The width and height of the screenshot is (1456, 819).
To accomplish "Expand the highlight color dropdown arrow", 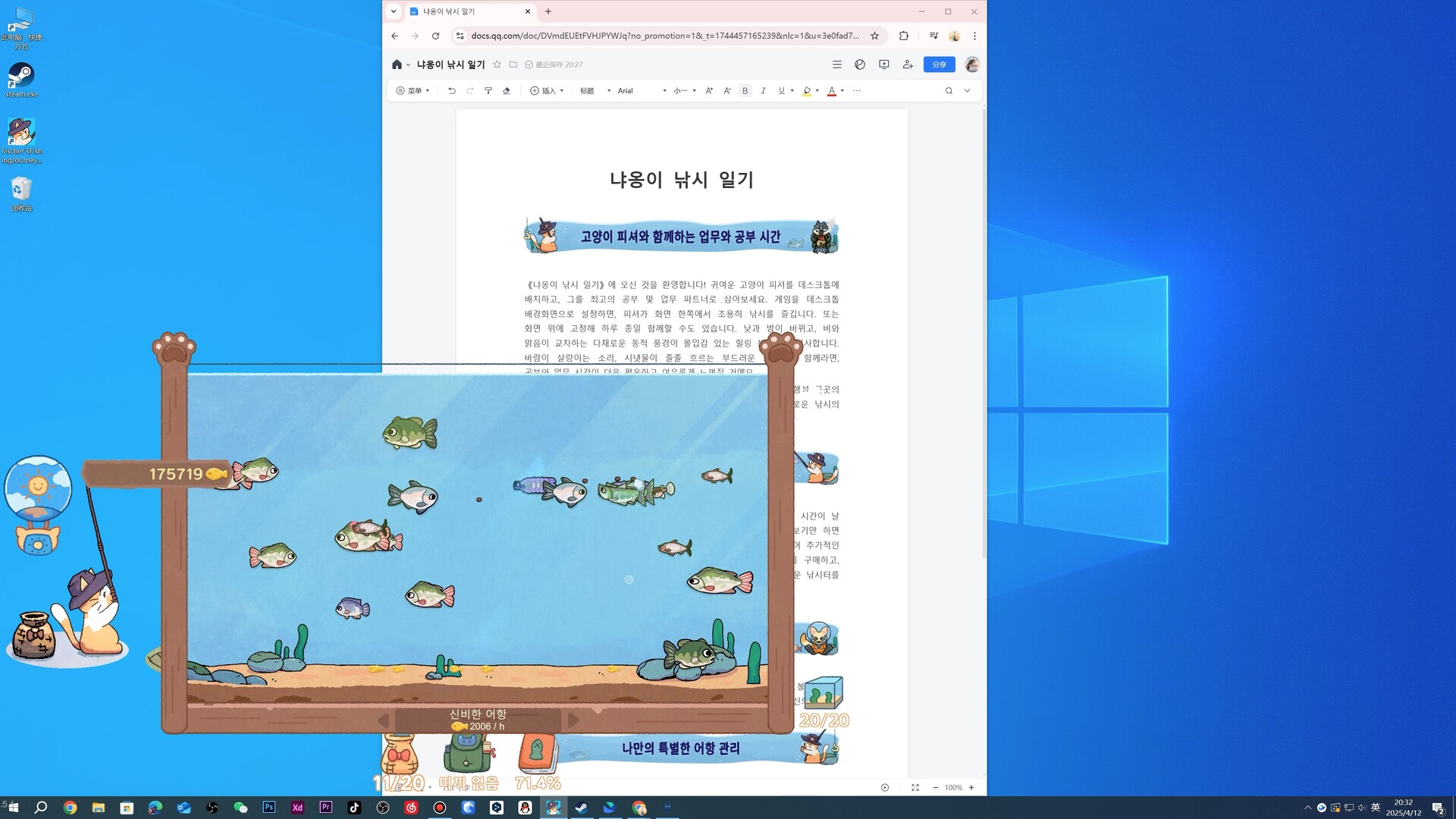I will pyautogui.click(x=817, y=90).
